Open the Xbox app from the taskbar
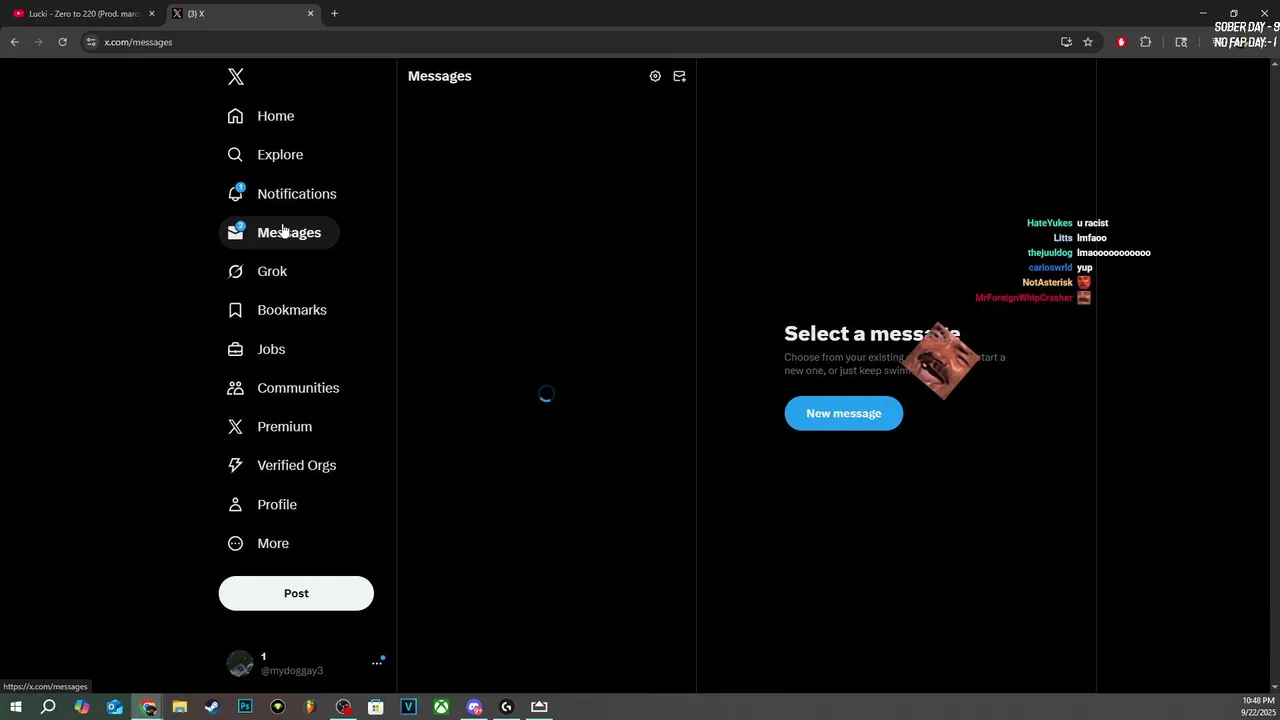 441,707
